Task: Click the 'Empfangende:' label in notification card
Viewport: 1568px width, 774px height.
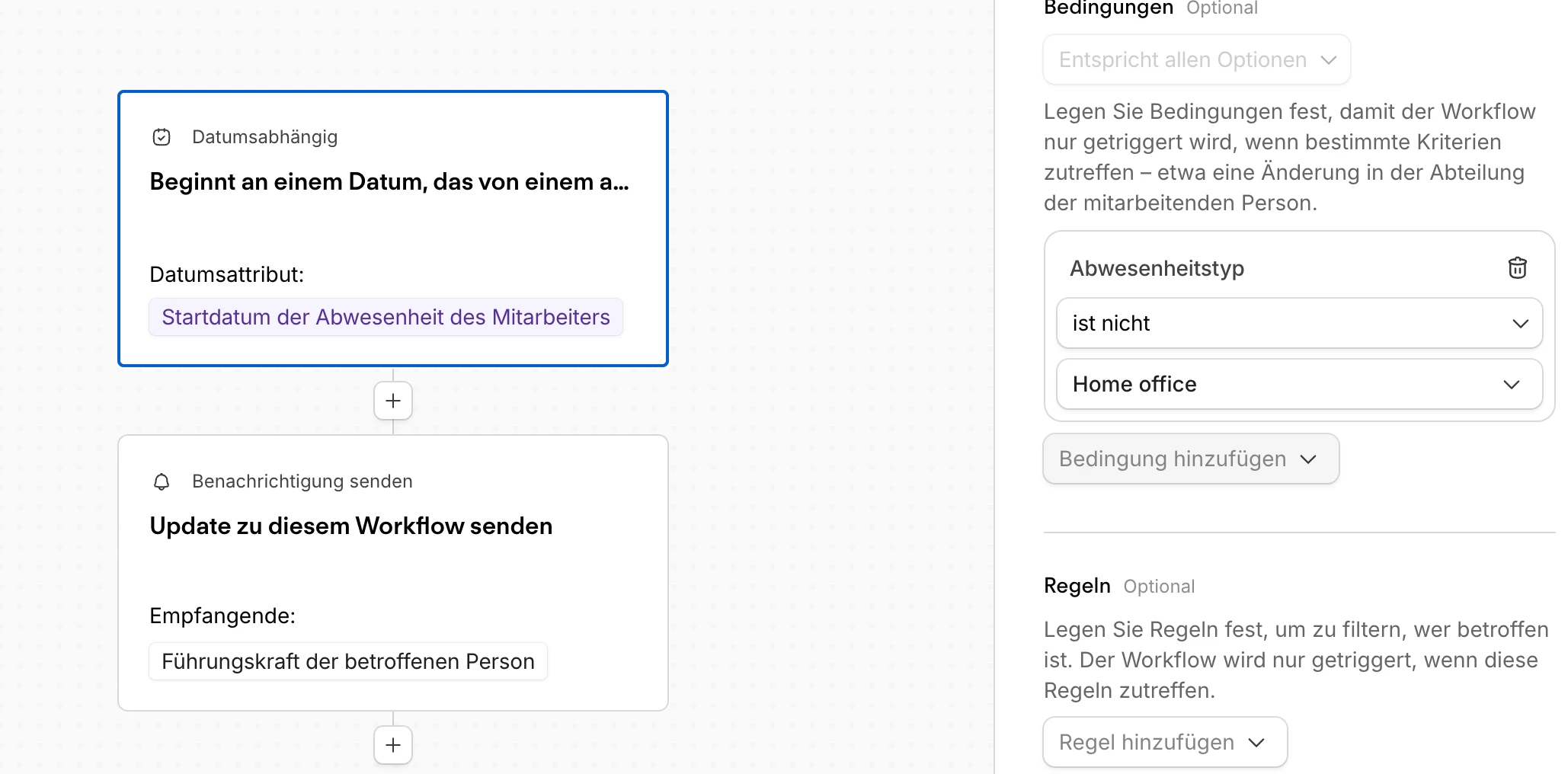Action: 222,616
